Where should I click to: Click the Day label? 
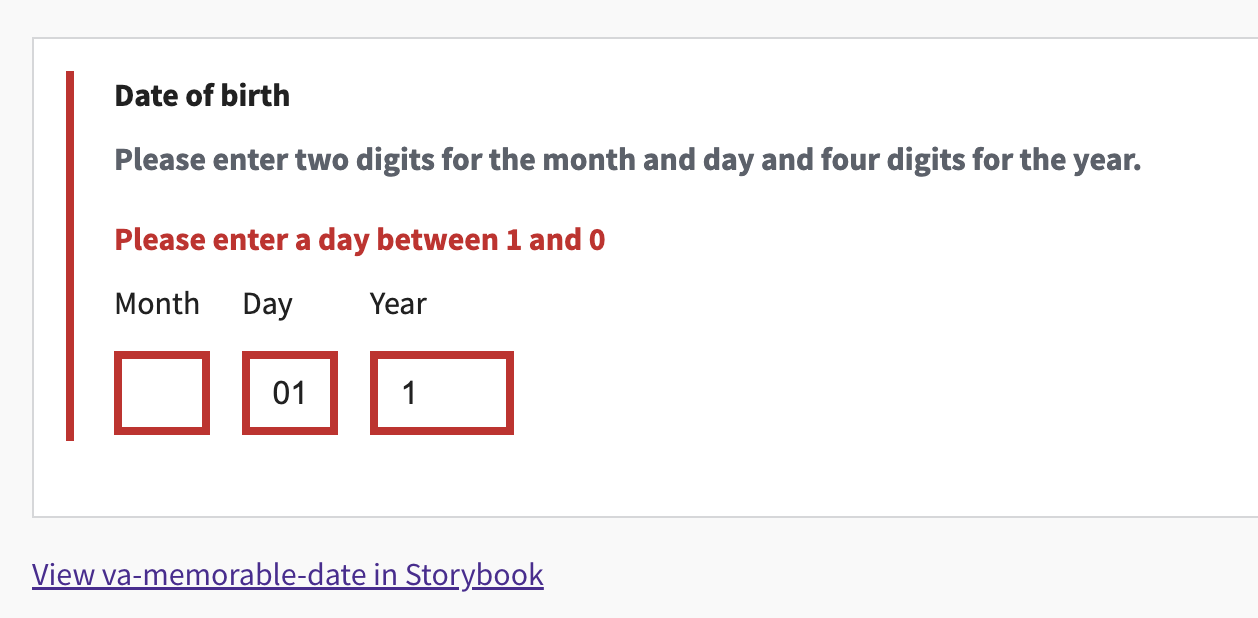[x=266, y=303]
